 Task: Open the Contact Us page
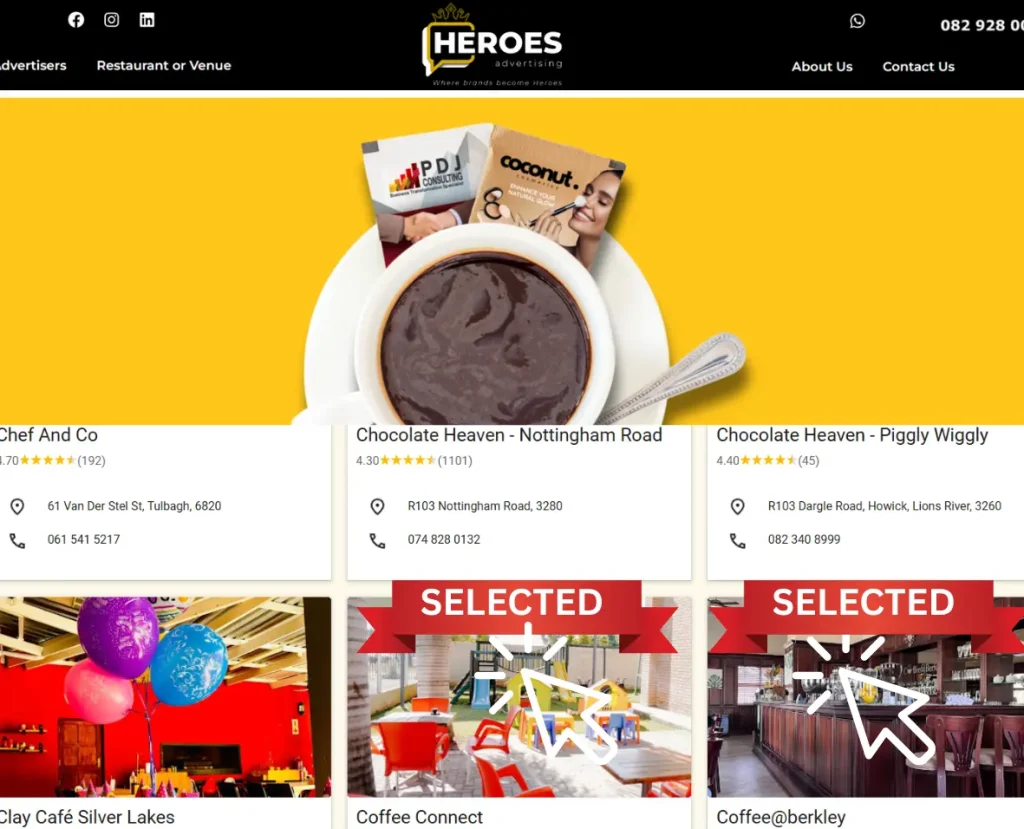coord(918,67)
